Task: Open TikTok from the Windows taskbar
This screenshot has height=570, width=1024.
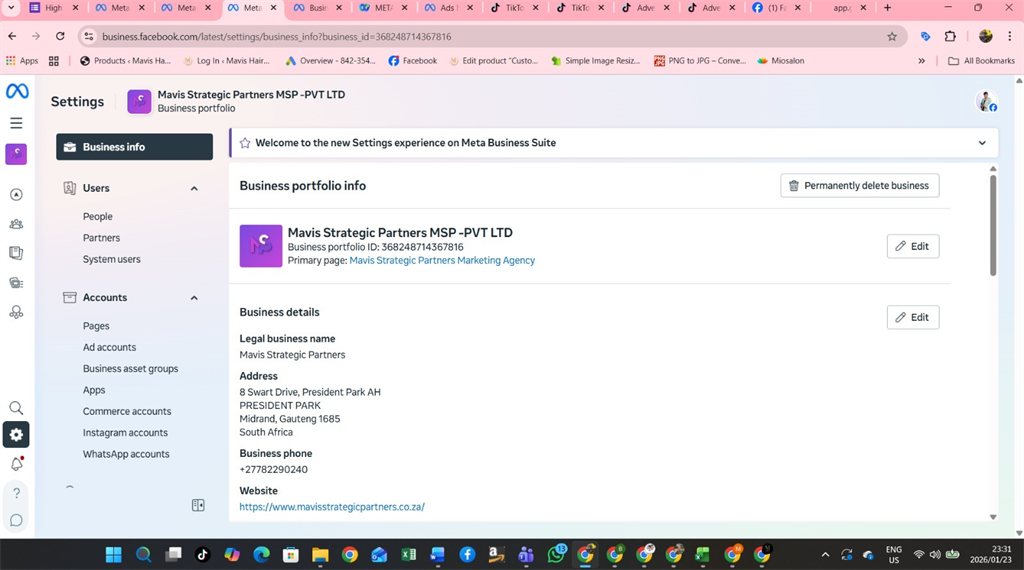Action: 202,555
